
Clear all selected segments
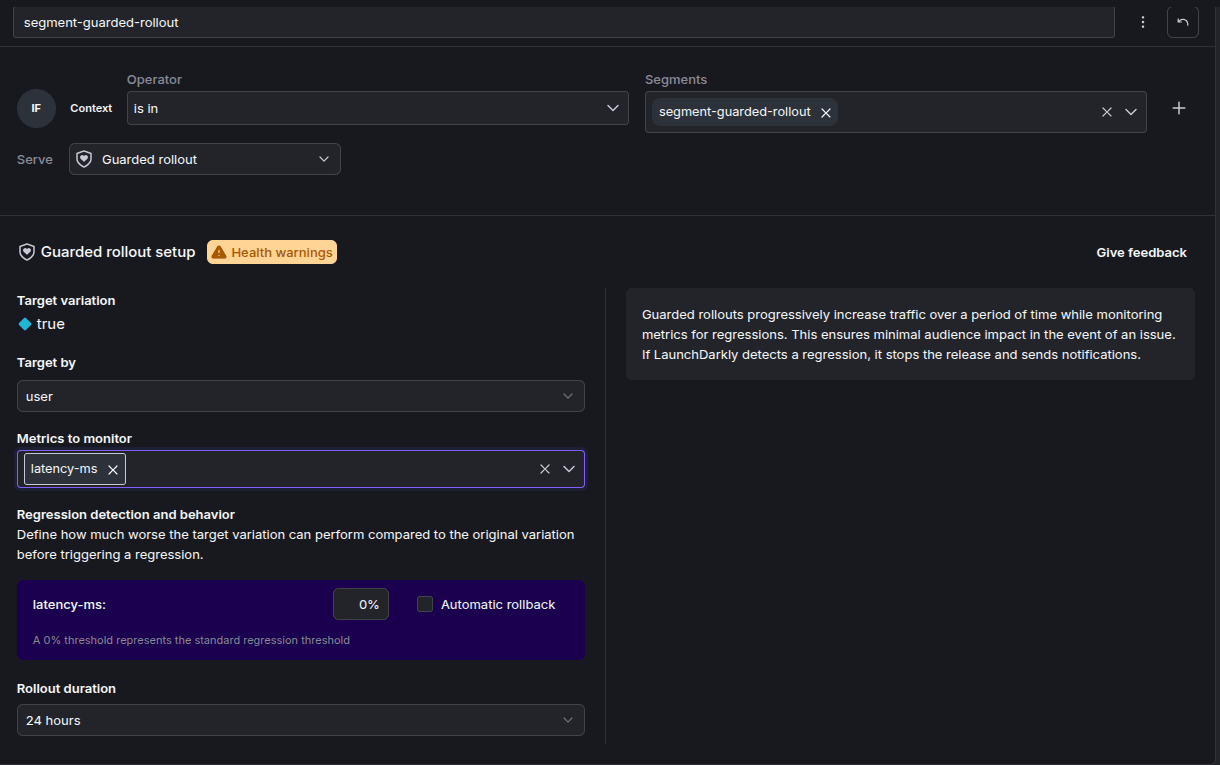pyautogui.click(x=1107, y=112)
